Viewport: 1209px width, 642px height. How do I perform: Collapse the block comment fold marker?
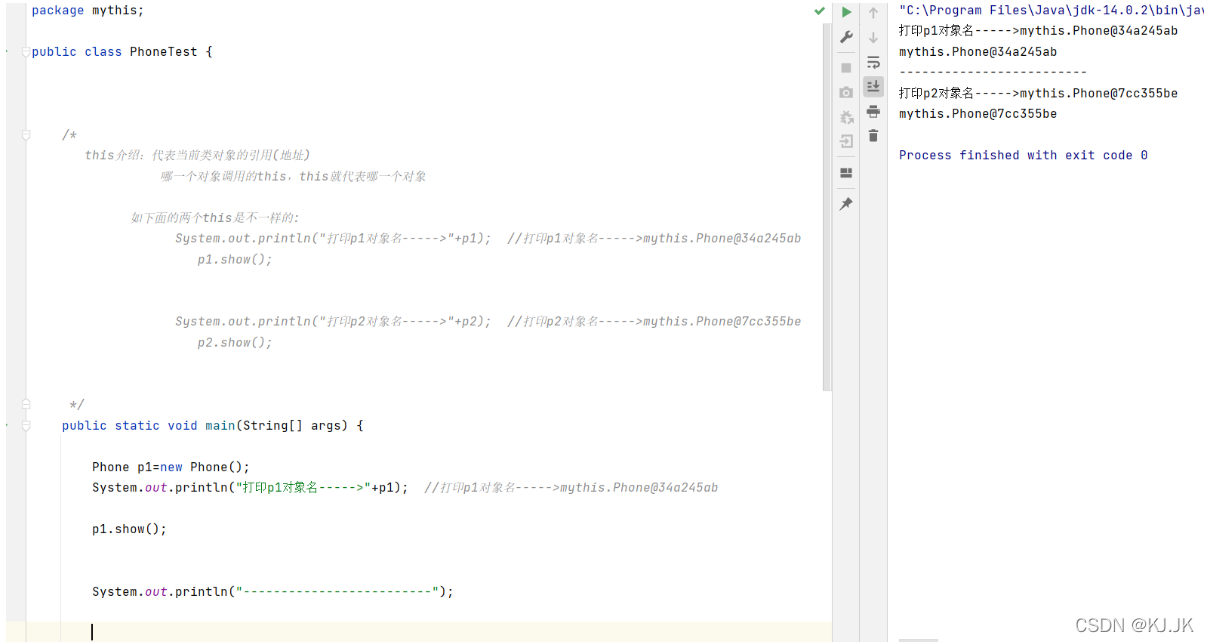pyautogui.click(x=26, y=135)
